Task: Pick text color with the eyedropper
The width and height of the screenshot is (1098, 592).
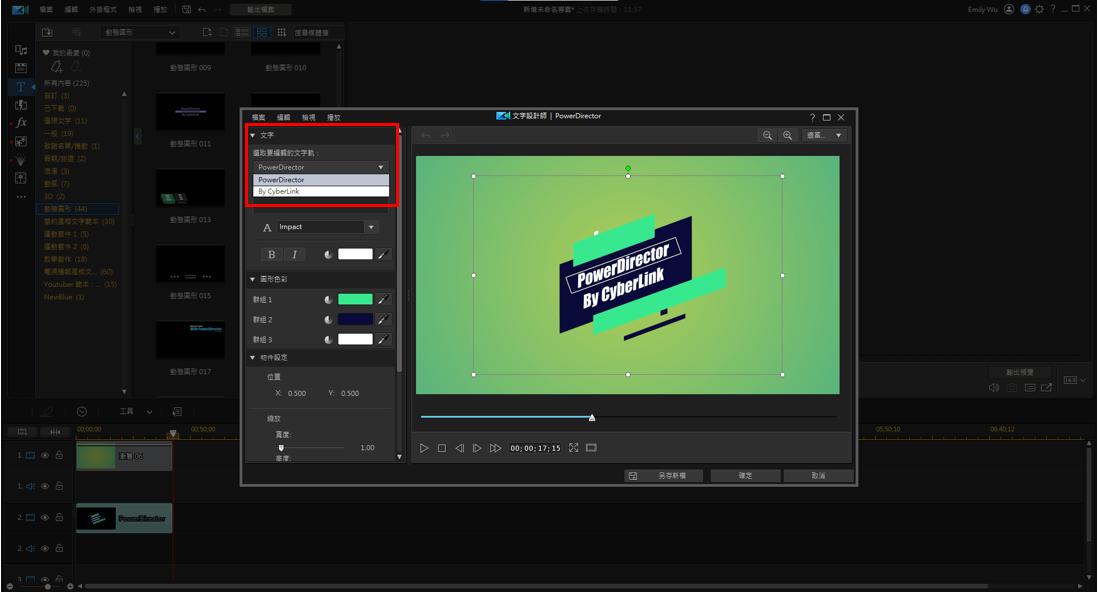Action: click(x=383, y=254)
